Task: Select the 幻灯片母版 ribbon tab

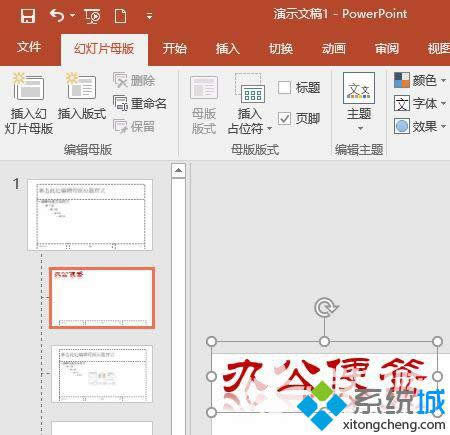Action: coord(104,49)
